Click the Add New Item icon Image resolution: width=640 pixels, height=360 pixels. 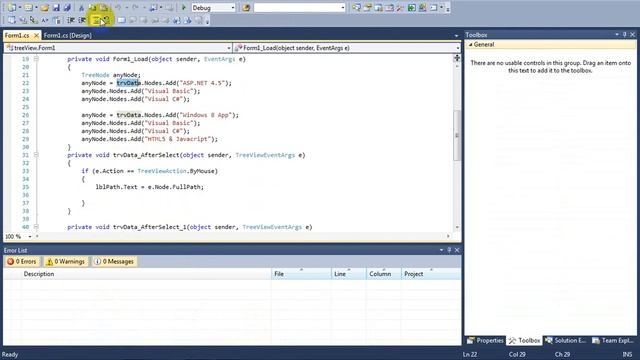point(28,8)
